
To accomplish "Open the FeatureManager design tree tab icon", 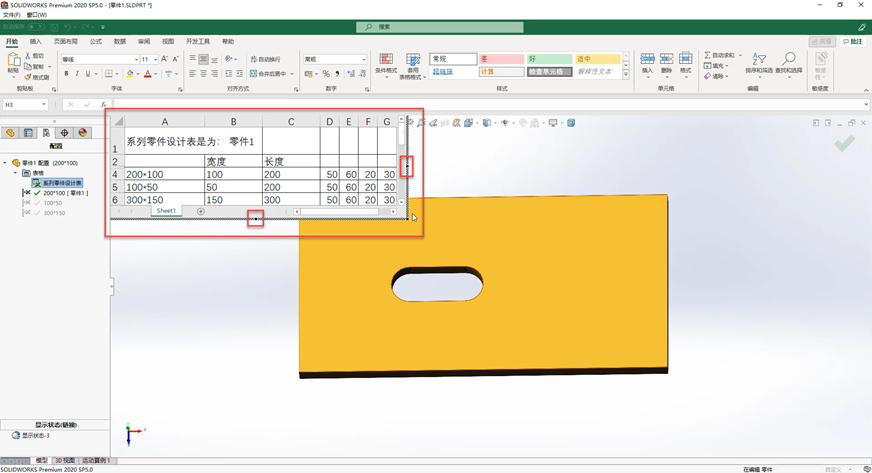I will click(x=10, y=133).
